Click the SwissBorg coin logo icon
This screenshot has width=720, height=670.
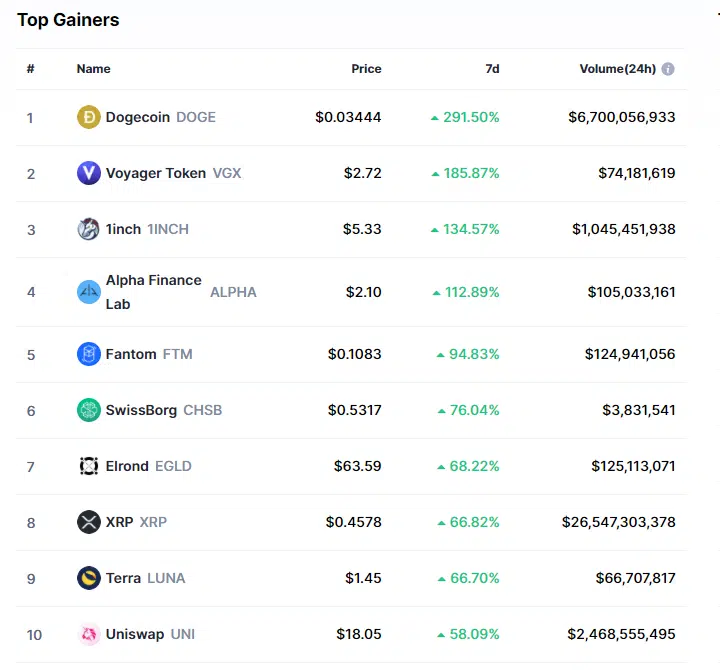pyautogui.click(x=89, y=410)
